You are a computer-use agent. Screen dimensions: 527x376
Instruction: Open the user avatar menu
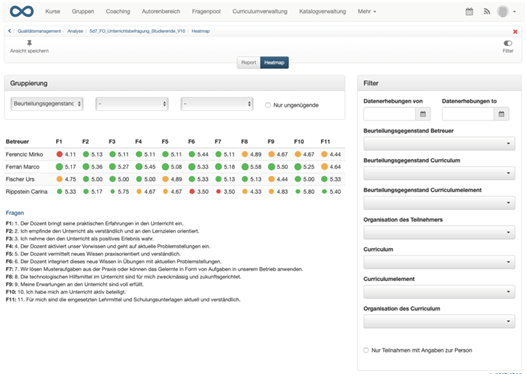(x=506, y=11)
